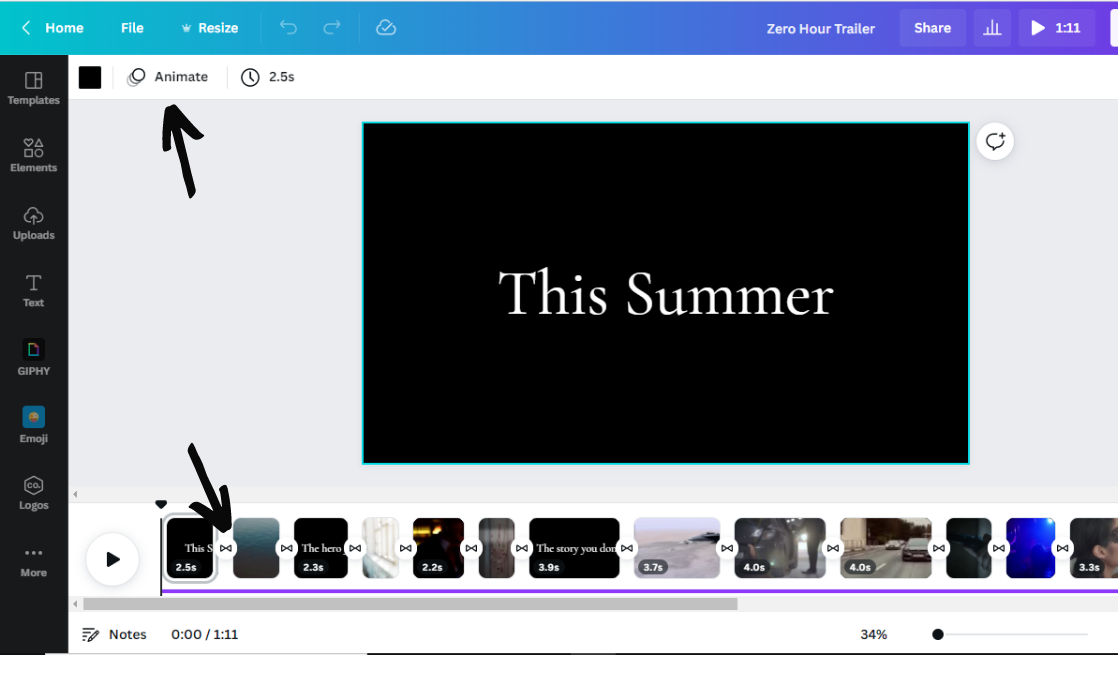This screenshot has height=699, width=1118.
Task: Expand More options in sidebar
Action: click(34, 560)
